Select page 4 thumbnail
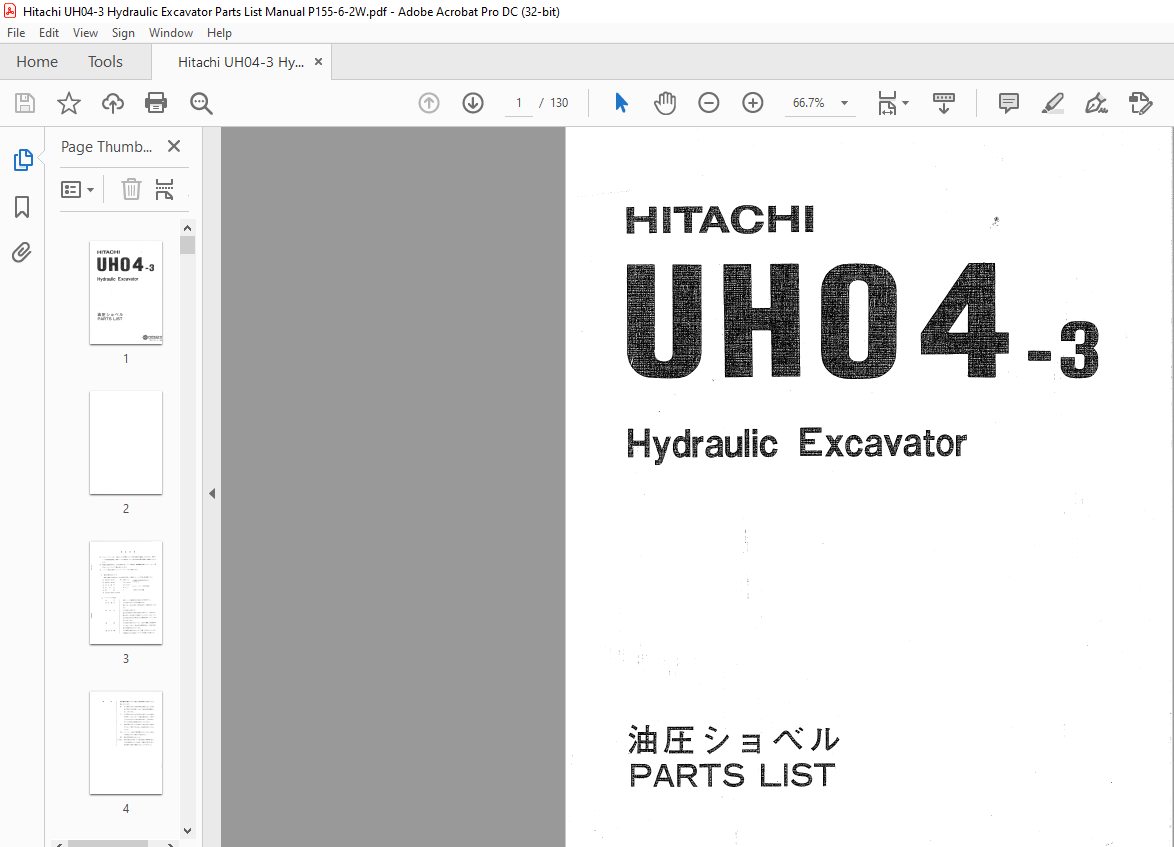Screen dimensions: 1174x847 click(x=126, y=742)
